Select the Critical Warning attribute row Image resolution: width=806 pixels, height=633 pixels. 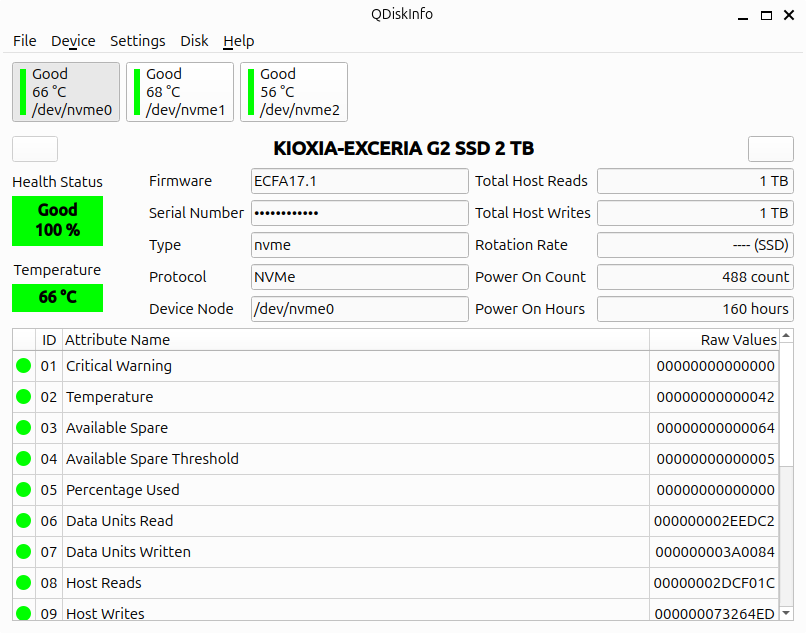[x=395, y=366]
